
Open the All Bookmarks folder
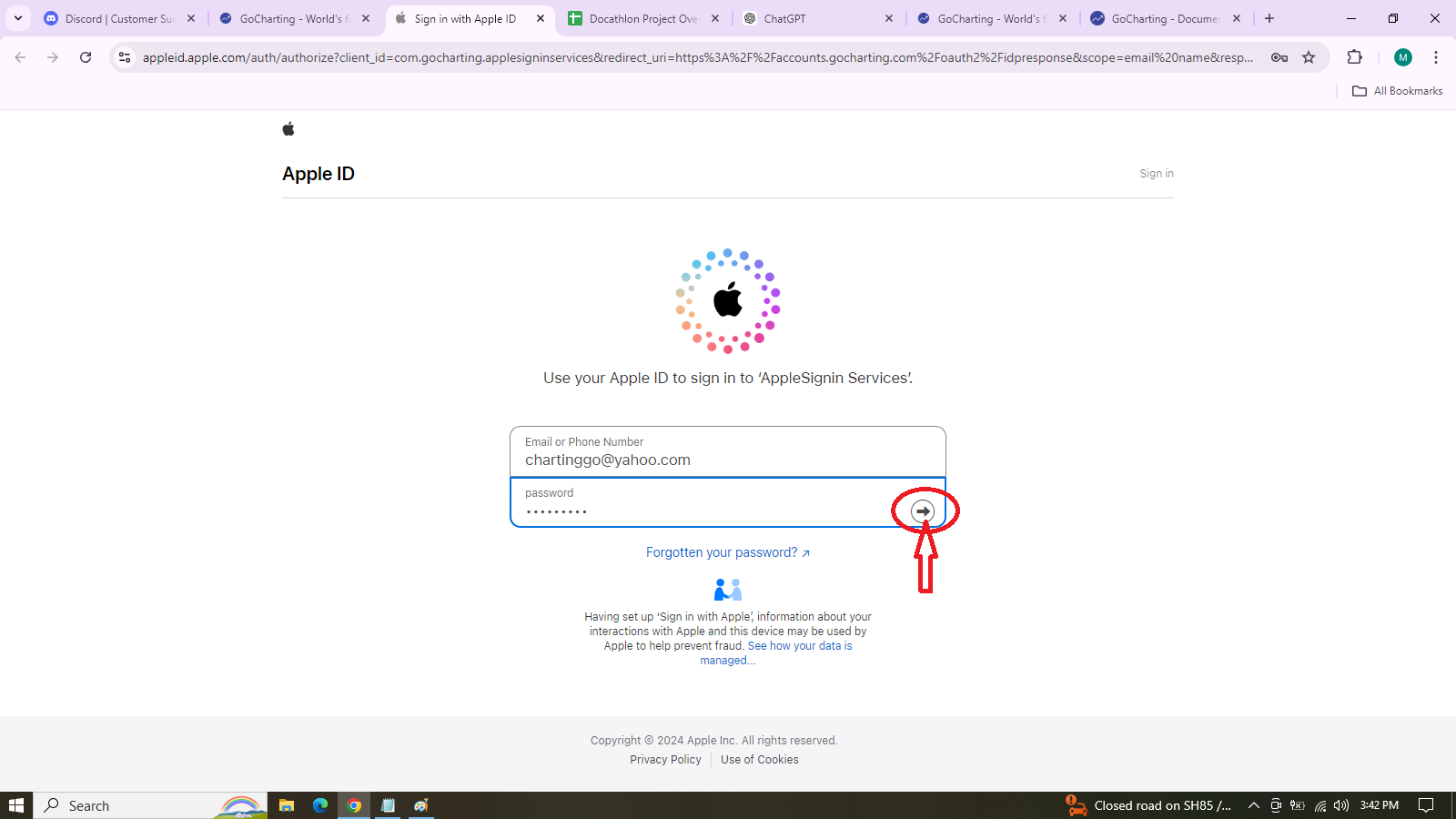click(x=1398, y=91)
